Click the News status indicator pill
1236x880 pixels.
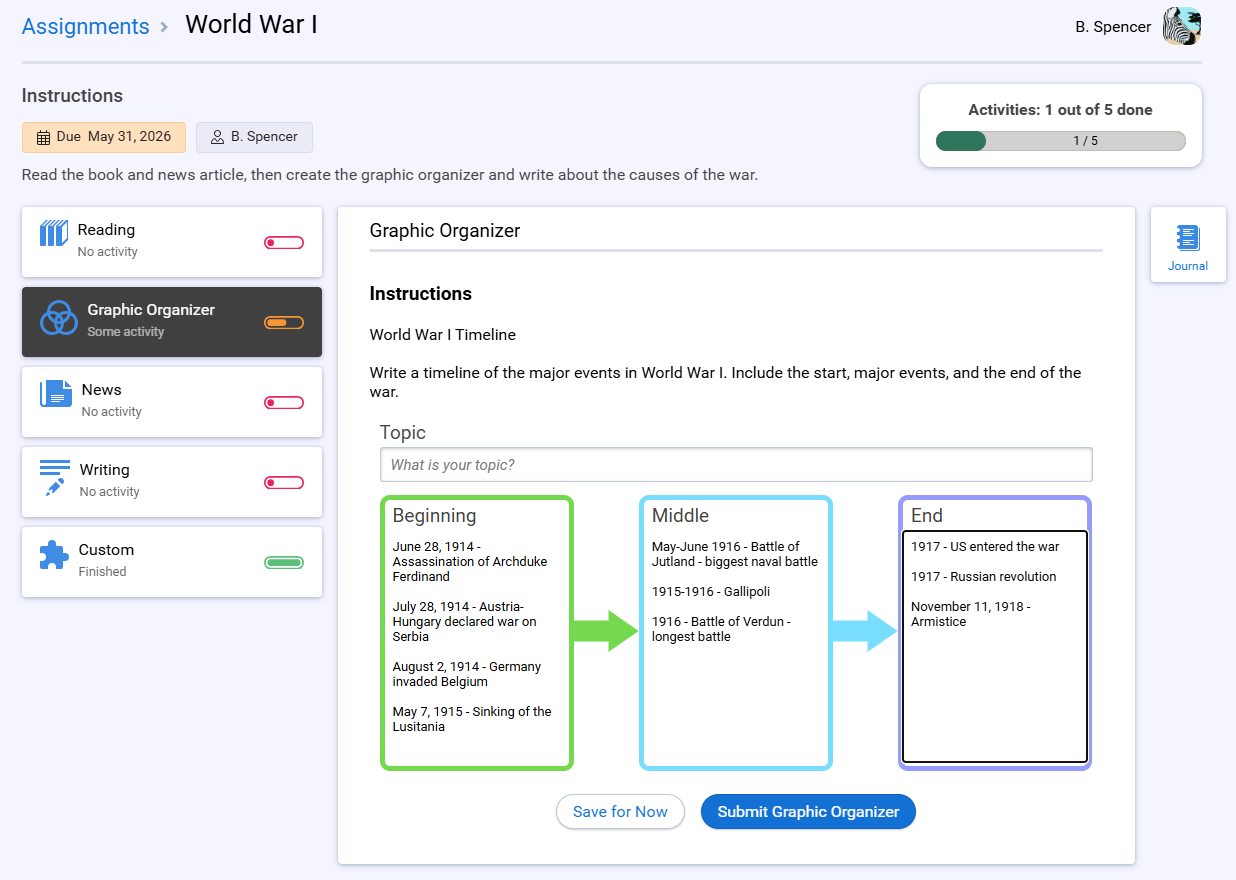(284, 403)
